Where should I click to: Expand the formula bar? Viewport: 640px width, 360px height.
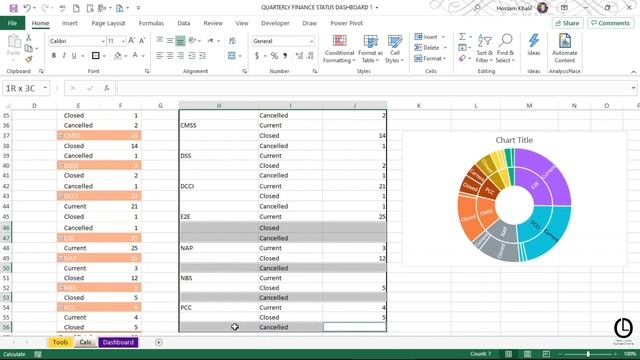[633, 88]
